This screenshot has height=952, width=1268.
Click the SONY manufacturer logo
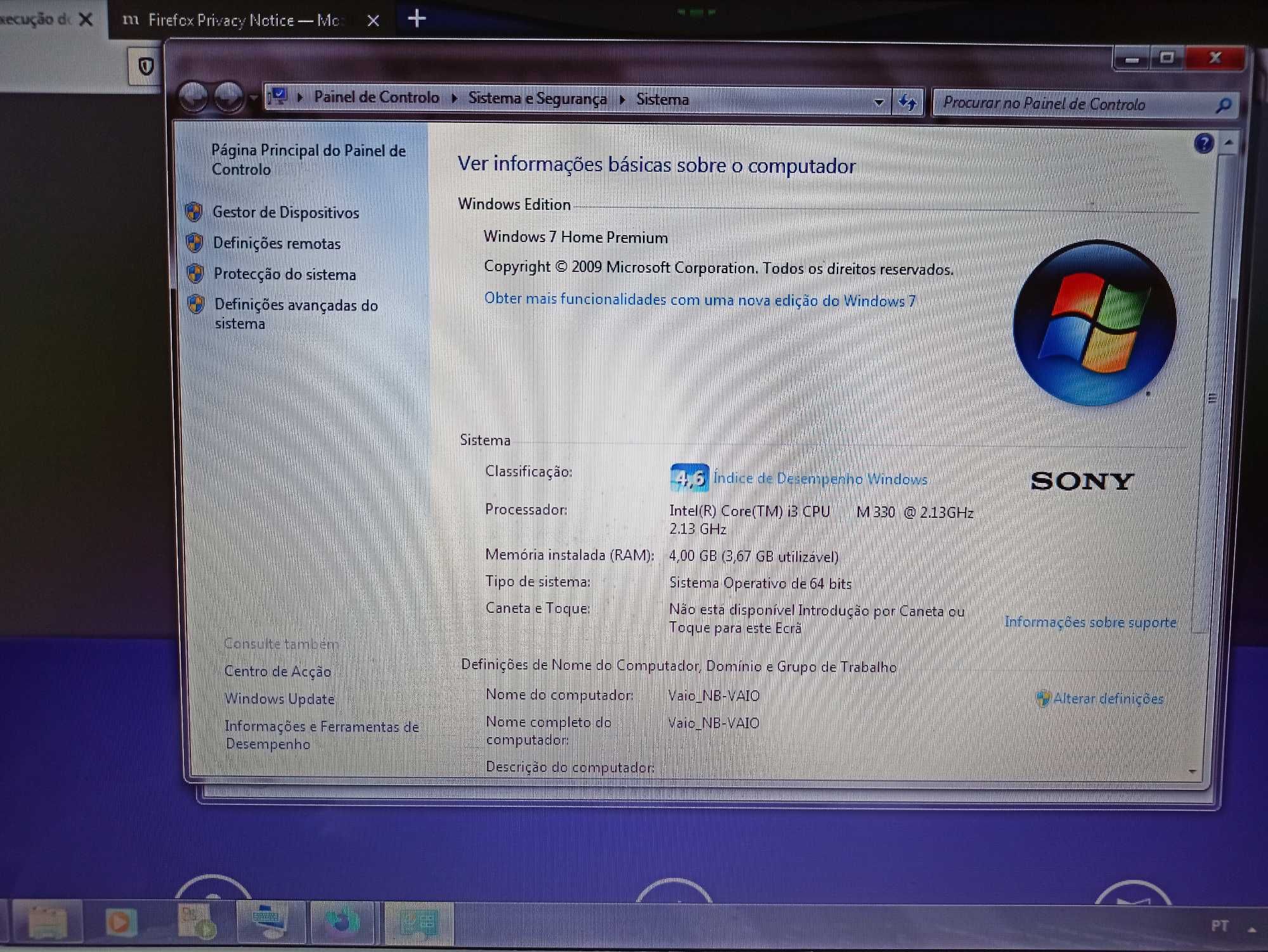coord(1082,481)
